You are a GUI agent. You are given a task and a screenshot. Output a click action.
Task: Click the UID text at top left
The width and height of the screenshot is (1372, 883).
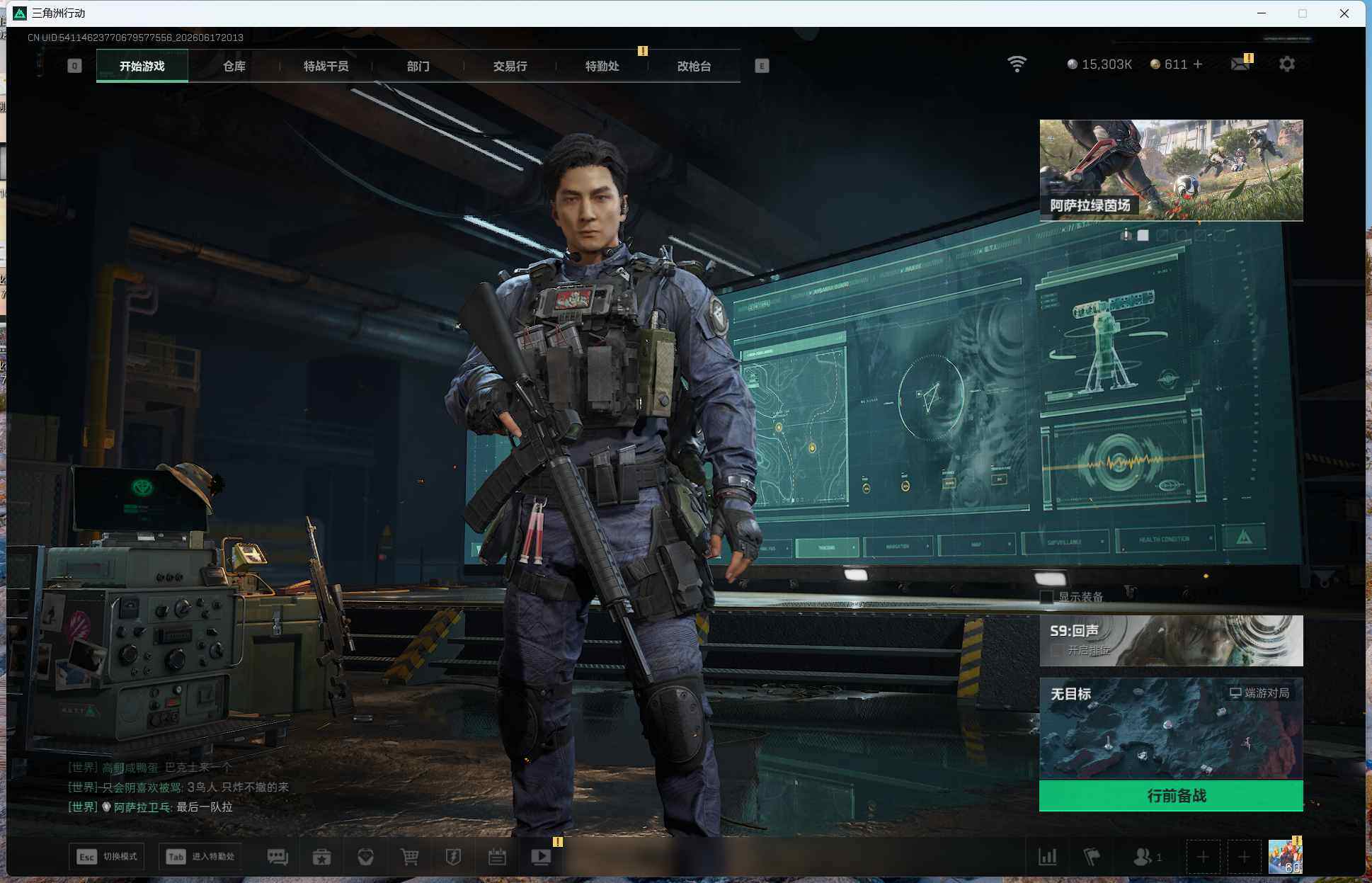point(135,38)
